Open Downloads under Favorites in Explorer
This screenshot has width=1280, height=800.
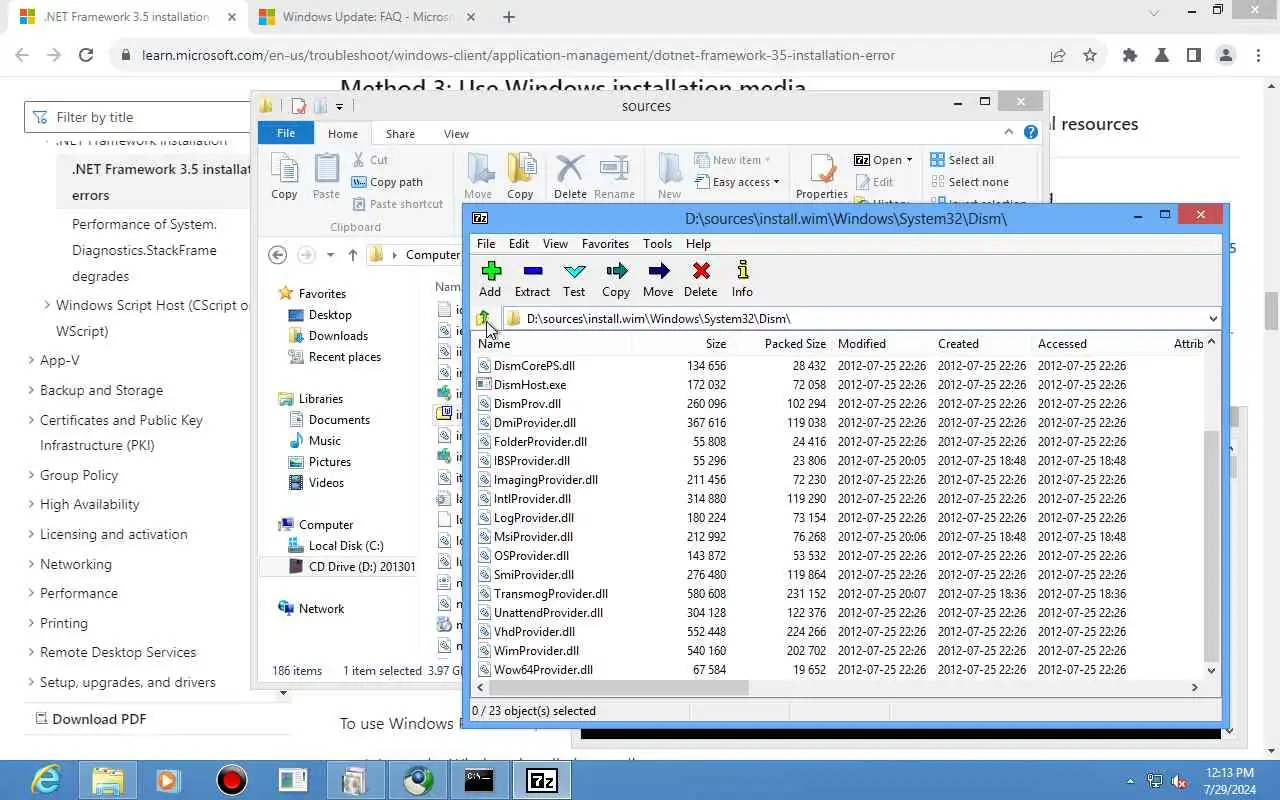[328, 335]
